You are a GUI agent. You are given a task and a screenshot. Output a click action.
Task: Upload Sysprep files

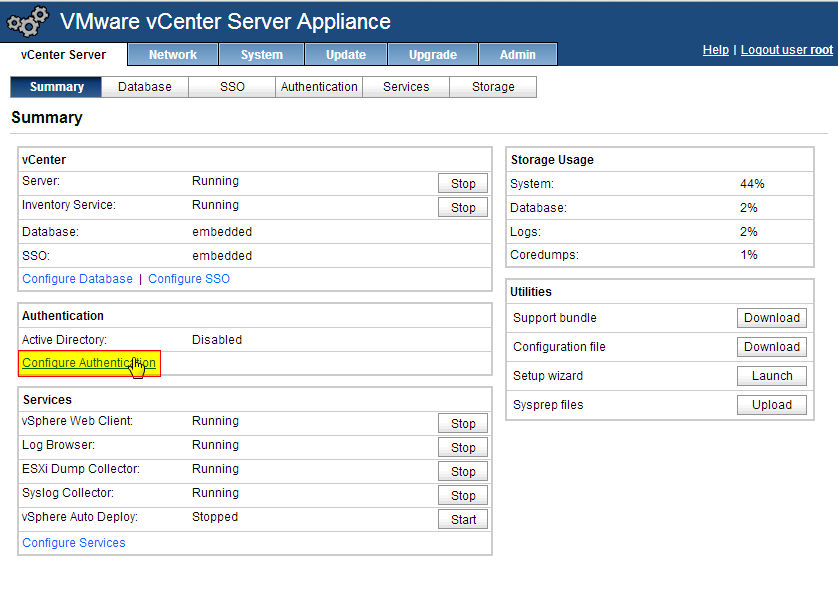pos(771,405)
